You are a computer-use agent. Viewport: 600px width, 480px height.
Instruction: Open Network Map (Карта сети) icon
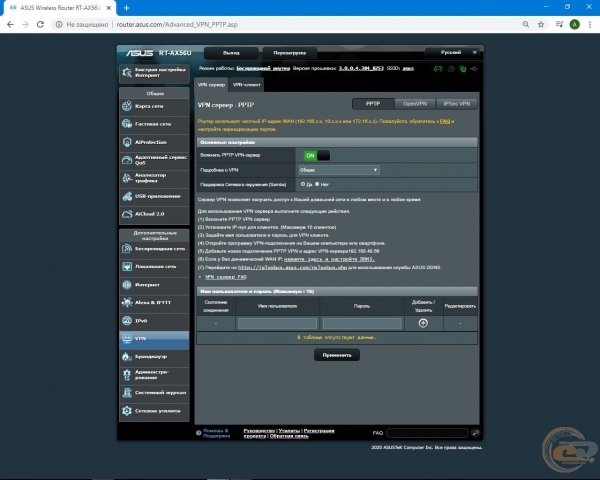point(127,106)
